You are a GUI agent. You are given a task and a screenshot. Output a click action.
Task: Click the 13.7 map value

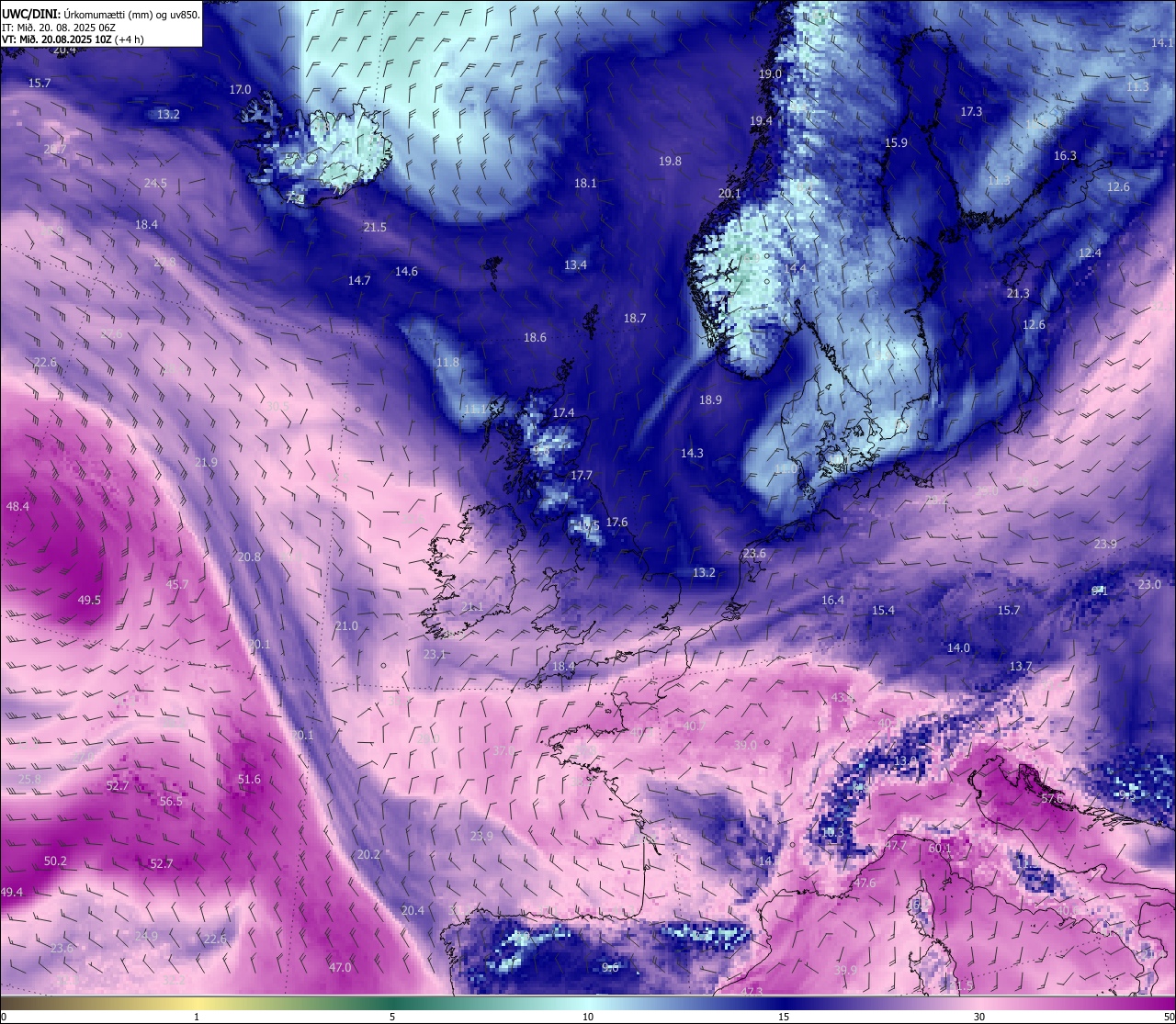point(1021,667)
